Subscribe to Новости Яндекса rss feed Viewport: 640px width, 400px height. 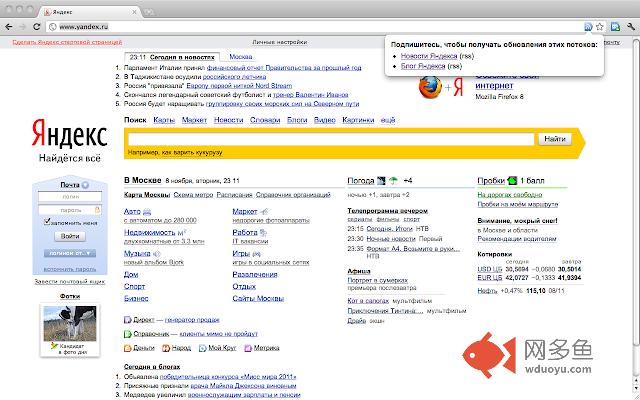click(429, 56)
